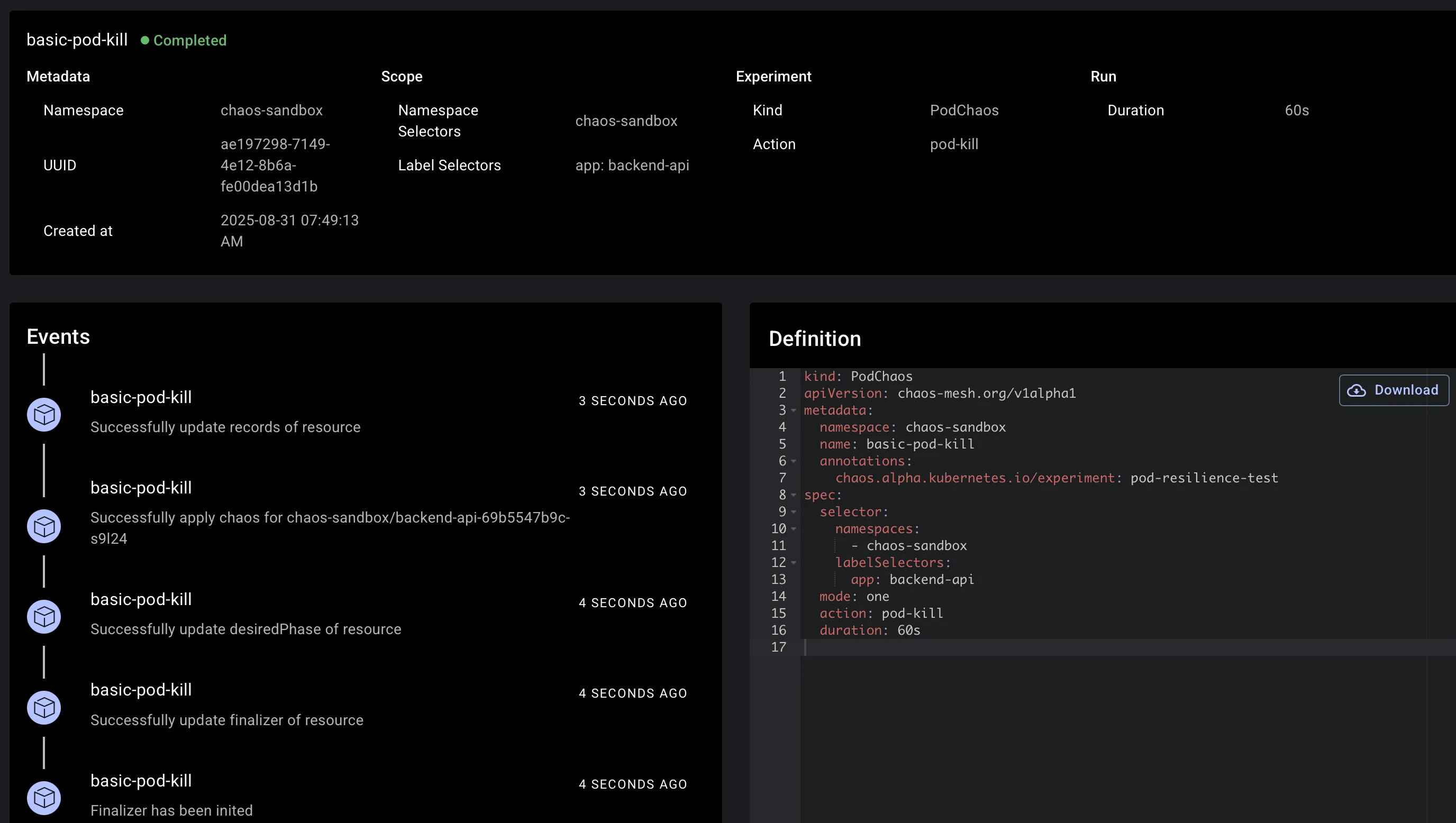Screen dimensions: 1456x823
Task: Click line 2 apiVersion chaos-mesh.org/v1alpha1
Action: coord(940,394)
